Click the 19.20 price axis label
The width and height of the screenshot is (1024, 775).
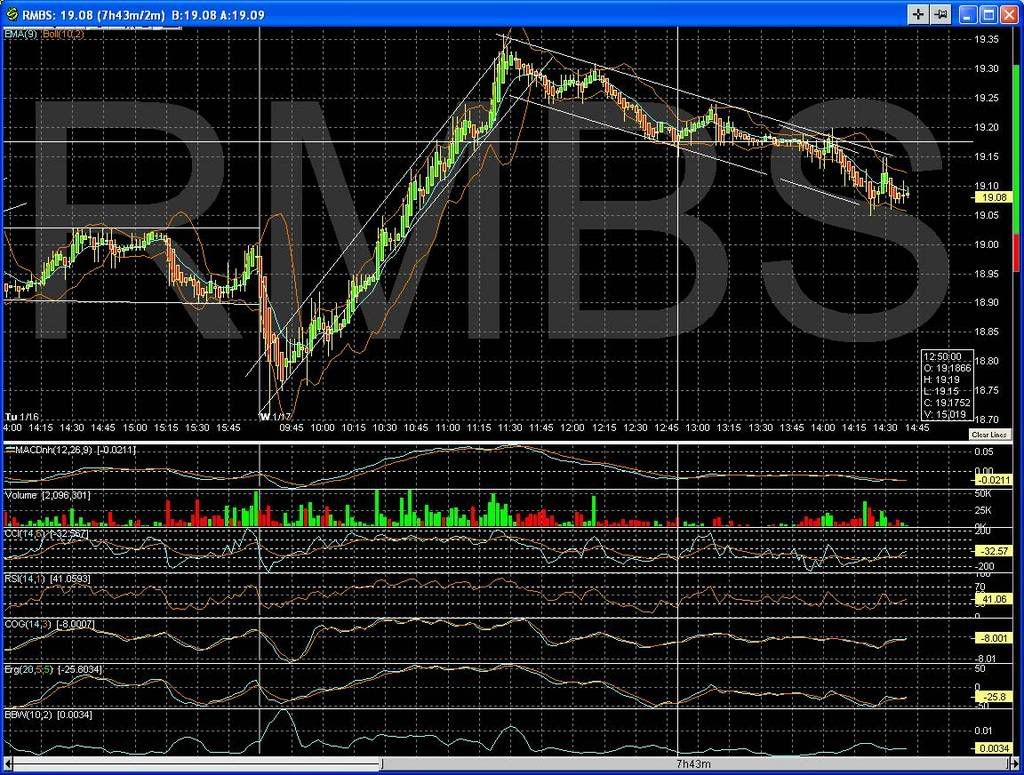tap(986, 127)
